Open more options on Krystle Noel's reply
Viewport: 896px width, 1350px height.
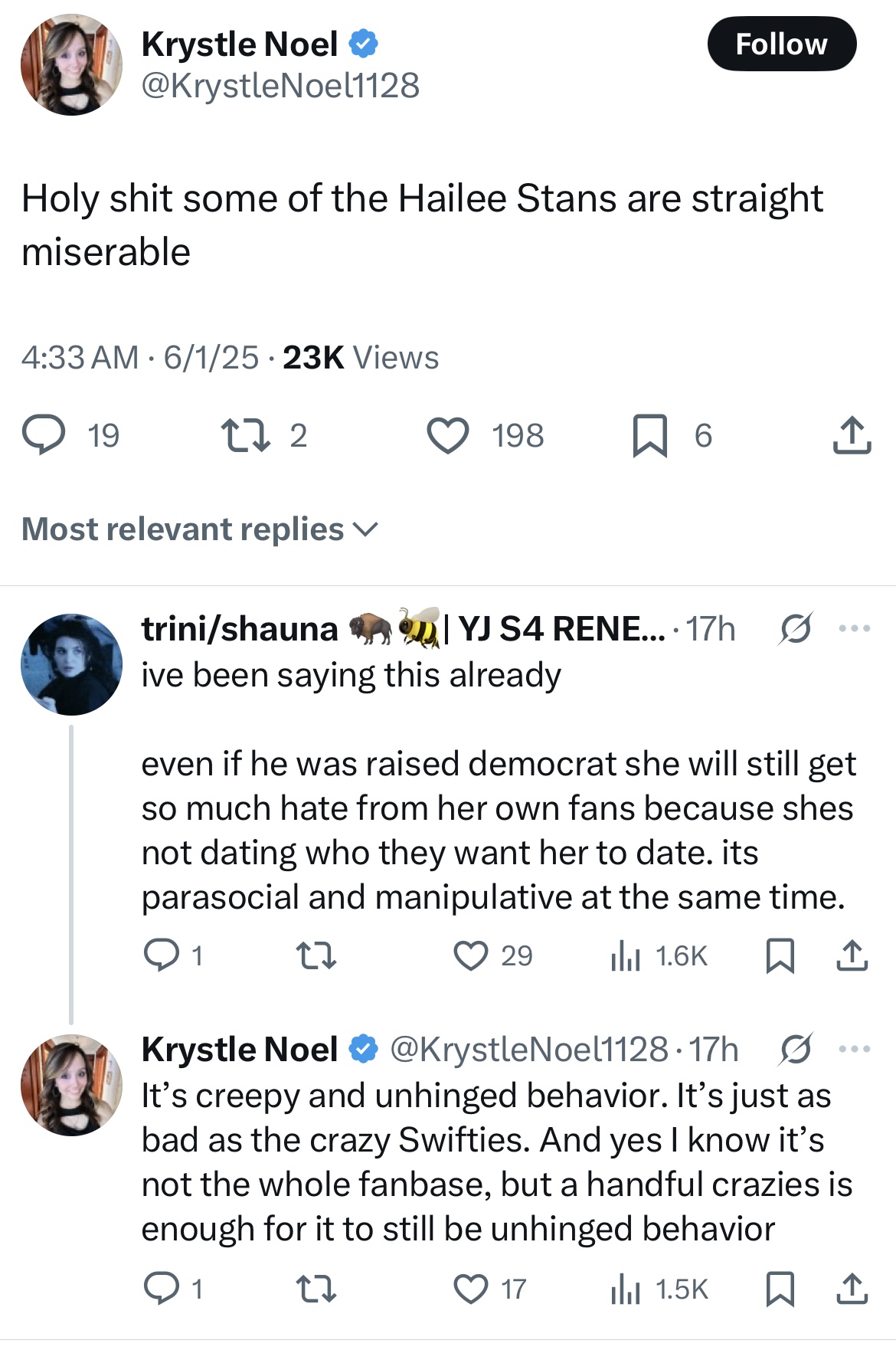pos(855,1049)
